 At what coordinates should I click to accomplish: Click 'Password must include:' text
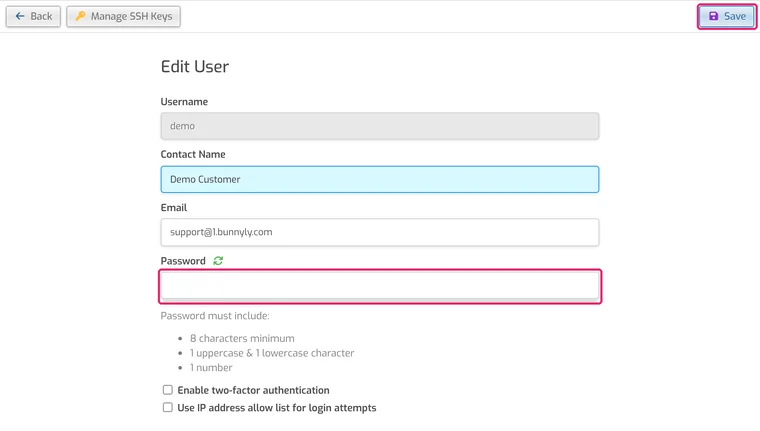point(215,316)
